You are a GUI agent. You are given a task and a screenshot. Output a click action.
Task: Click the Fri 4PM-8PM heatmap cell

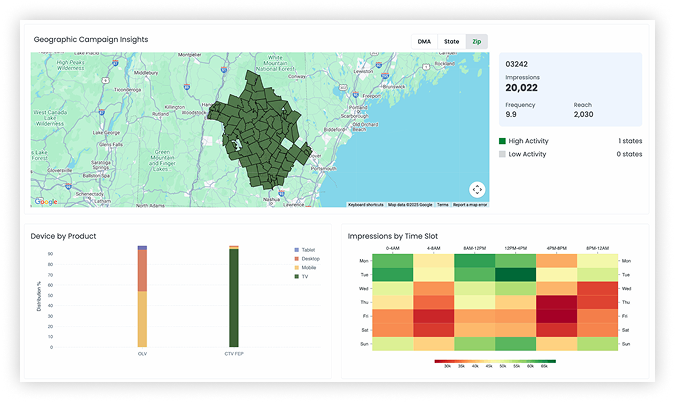pyautogui.click(x=556, y=316)
